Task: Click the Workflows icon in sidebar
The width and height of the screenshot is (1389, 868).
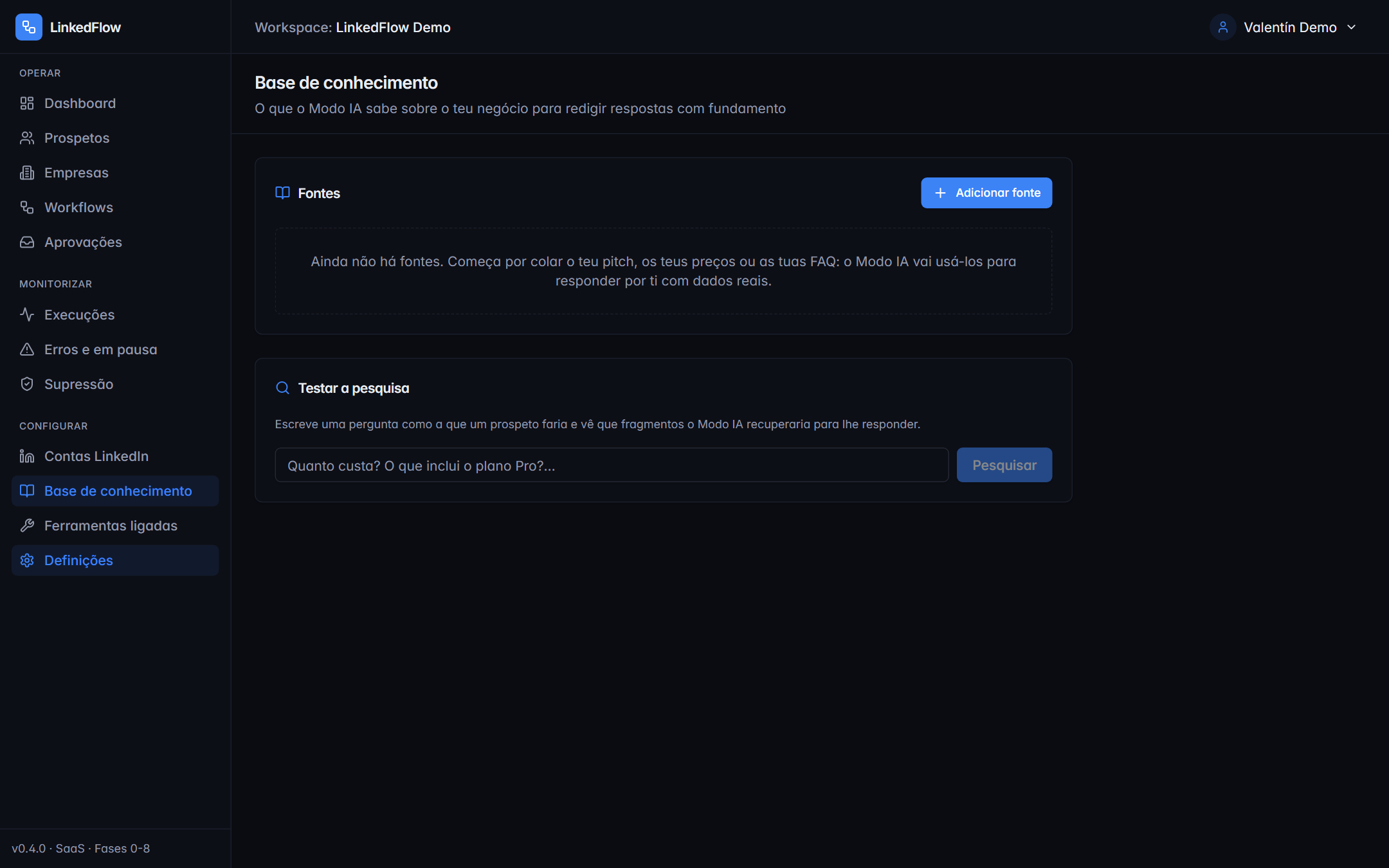Action: 27,208
